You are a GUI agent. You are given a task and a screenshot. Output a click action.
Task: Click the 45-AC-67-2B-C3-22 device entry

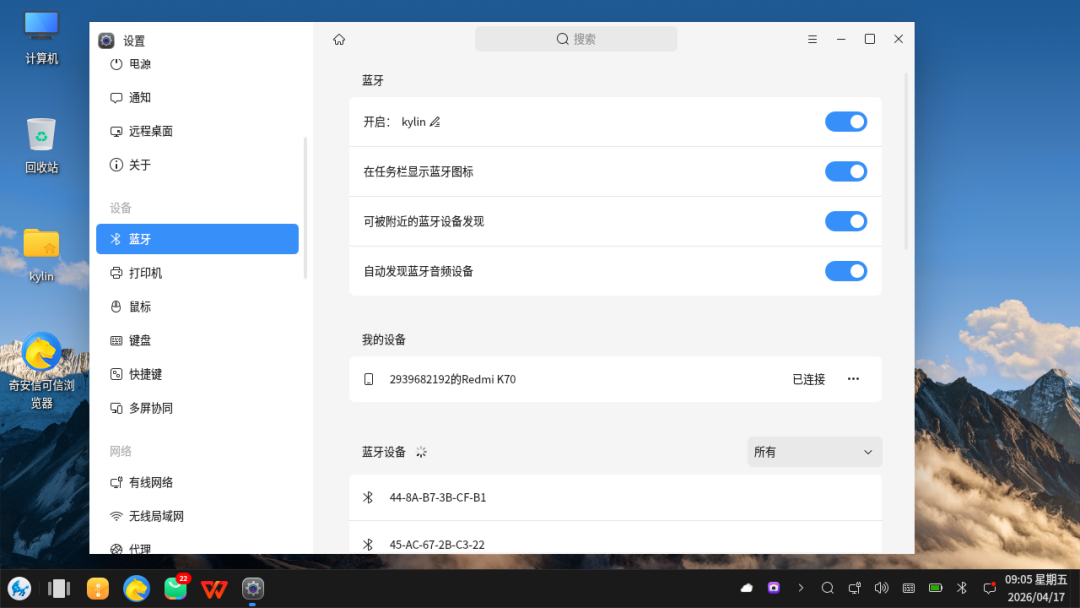(615, 538)
